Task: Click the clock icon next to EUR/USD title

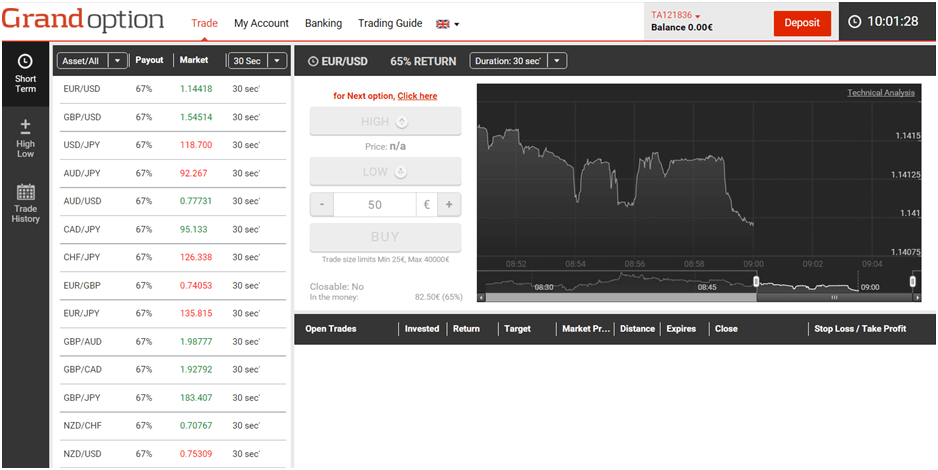Action: [x=313, y=61]
